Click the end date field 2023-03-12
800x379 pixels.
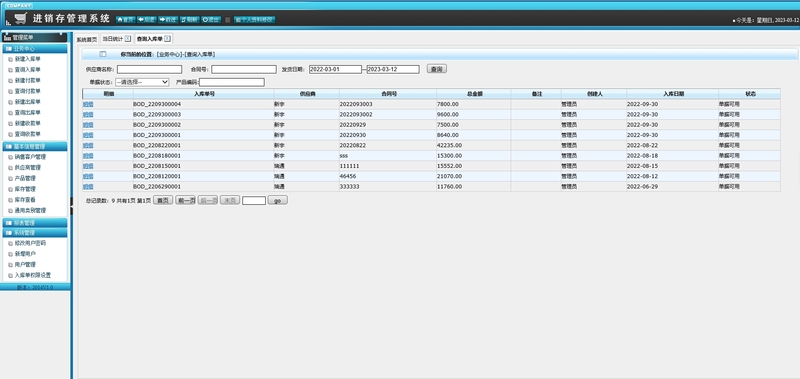click(x=393, y=69)
